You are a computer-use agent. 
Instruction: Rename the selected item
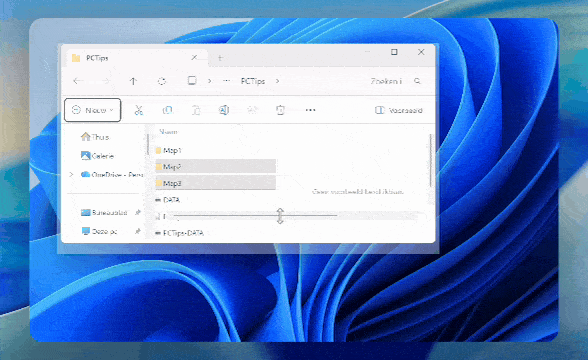224,110
